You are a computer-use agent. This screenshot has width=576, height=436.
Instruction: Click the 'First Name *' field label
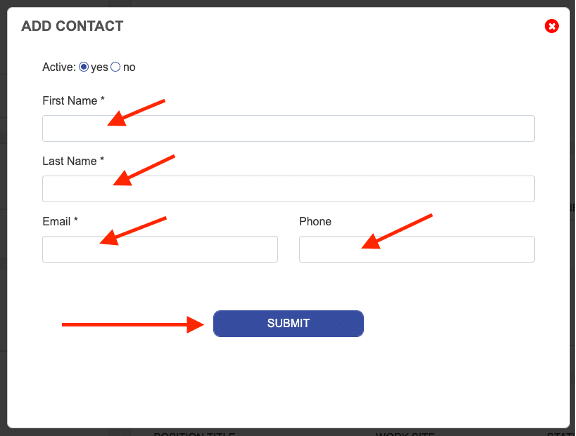(73, 101)
